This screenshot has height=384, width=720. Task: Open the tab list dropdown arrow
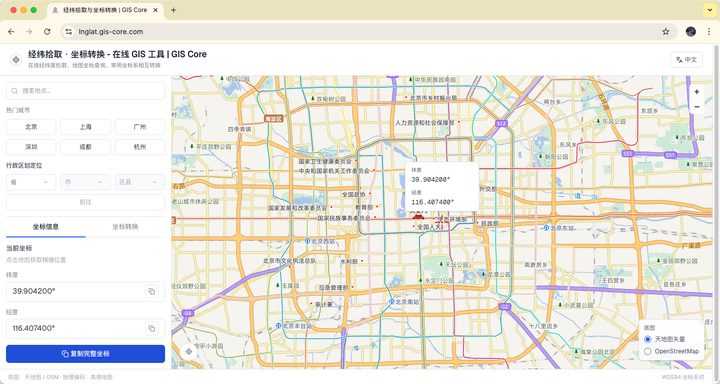(710, 10)
